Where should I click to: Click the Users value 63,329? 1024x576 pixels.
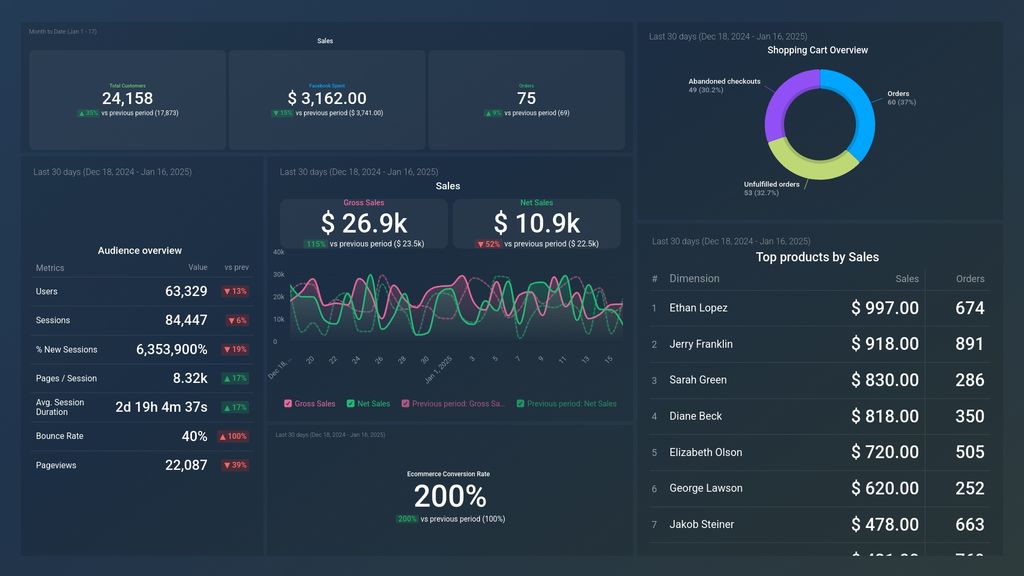[186, 291]
